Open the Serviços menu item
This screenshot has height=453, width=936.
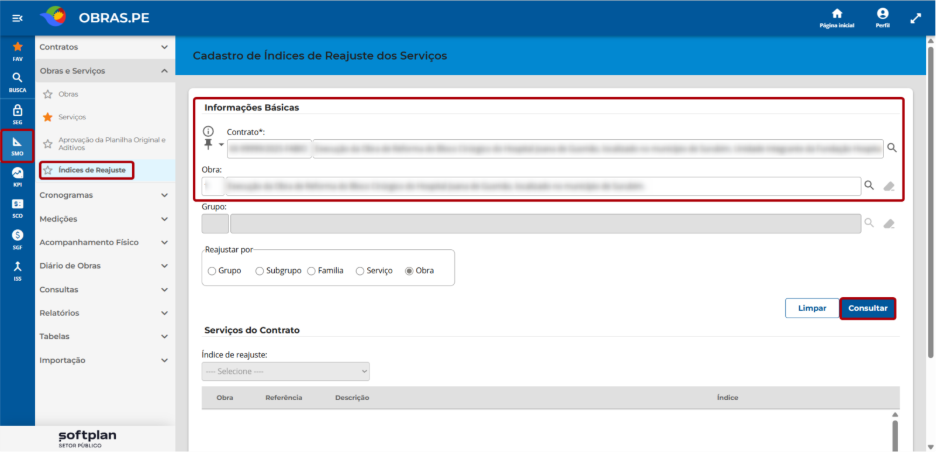(x=72, y=117)
